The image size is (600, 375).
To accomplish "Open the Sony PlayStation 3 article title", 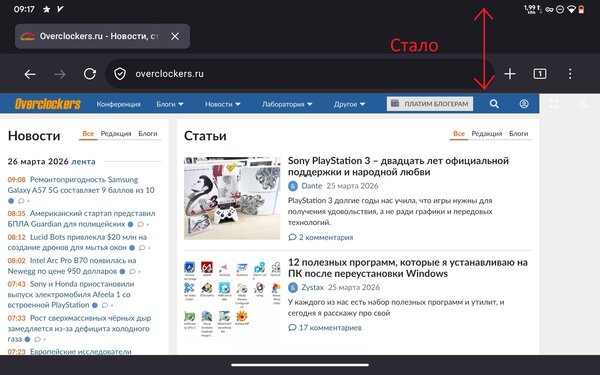I will tap(398, 166).
